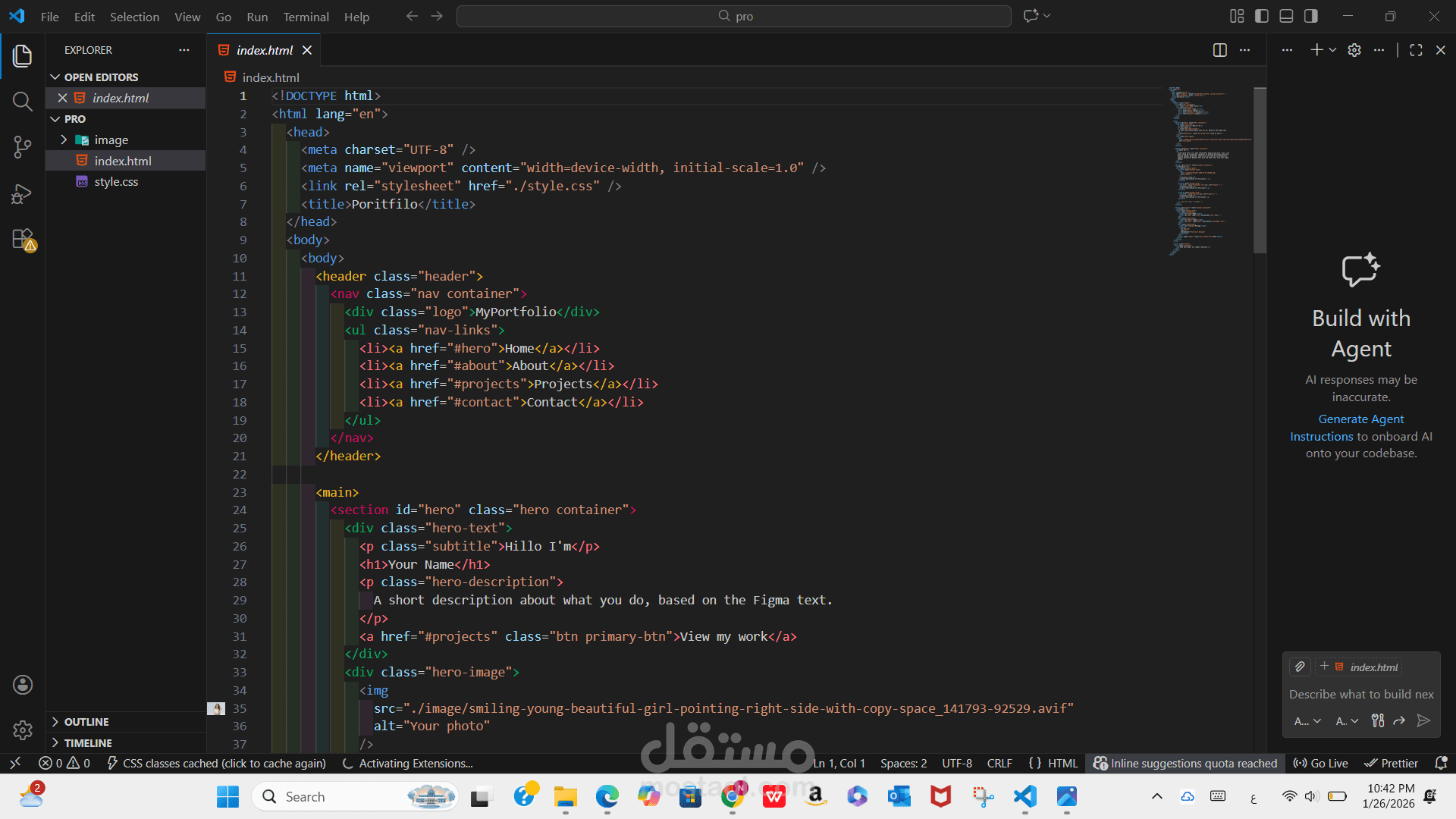Click the chat prompt input field
1456x819 pixels.
1360,695
